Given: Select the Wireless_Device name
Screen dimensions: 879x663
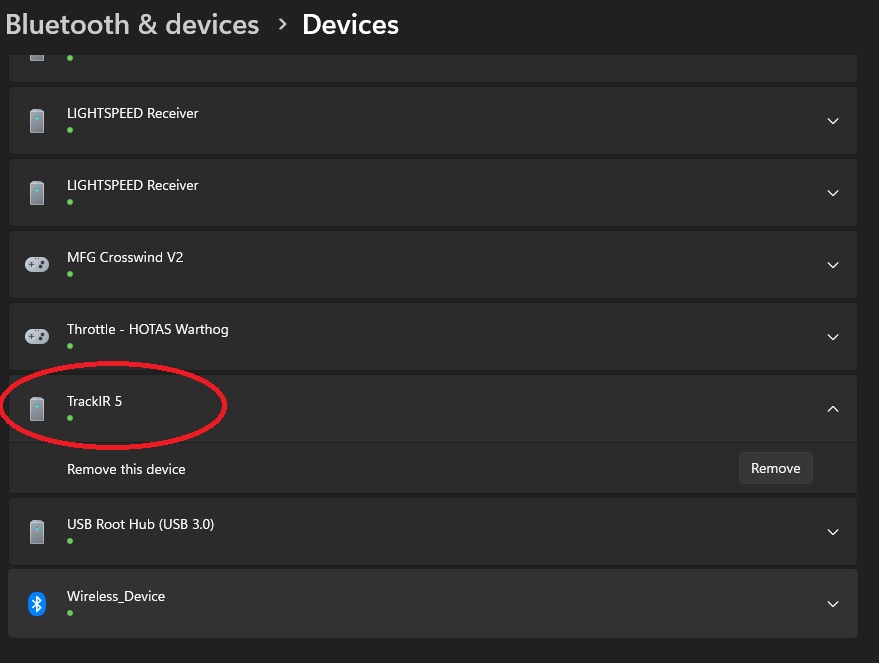Looking at the screenshot, I should pyautogui.click(x=115, y=596).
